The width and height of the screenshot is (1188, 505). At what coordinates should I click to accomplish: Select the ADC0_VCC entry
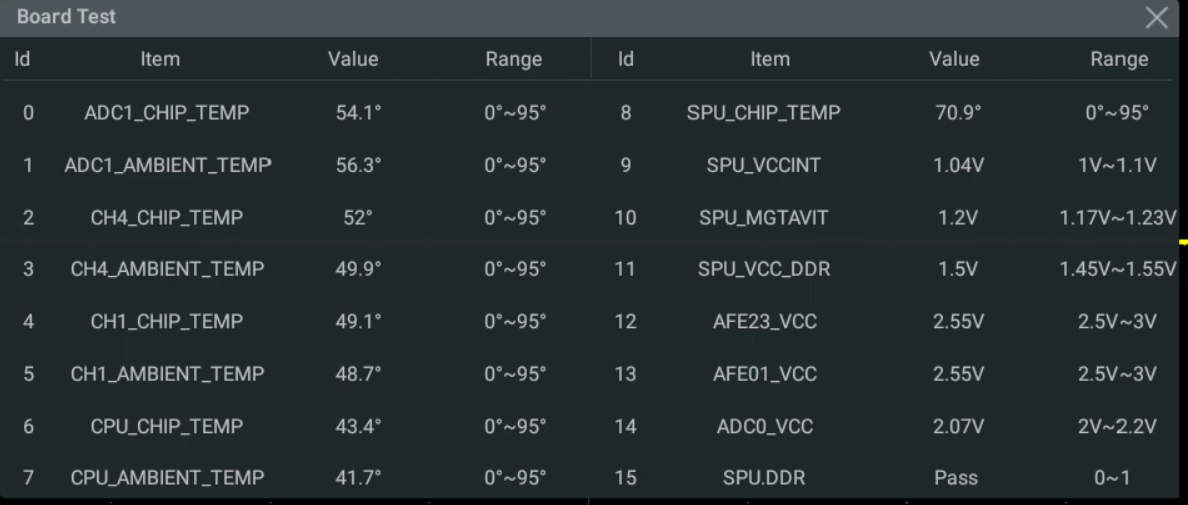(x=764, y=426)
